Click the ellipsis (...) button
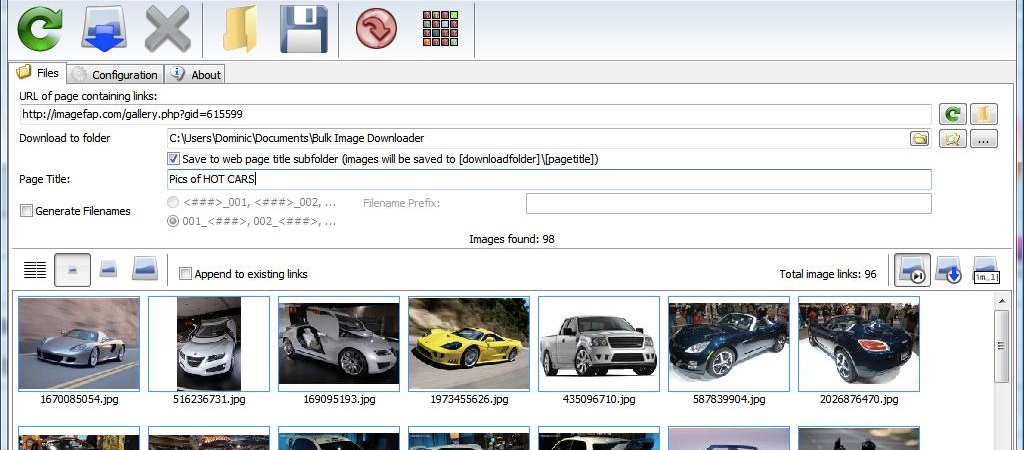The image size is (1024, 450). click(x=984, y=138)
